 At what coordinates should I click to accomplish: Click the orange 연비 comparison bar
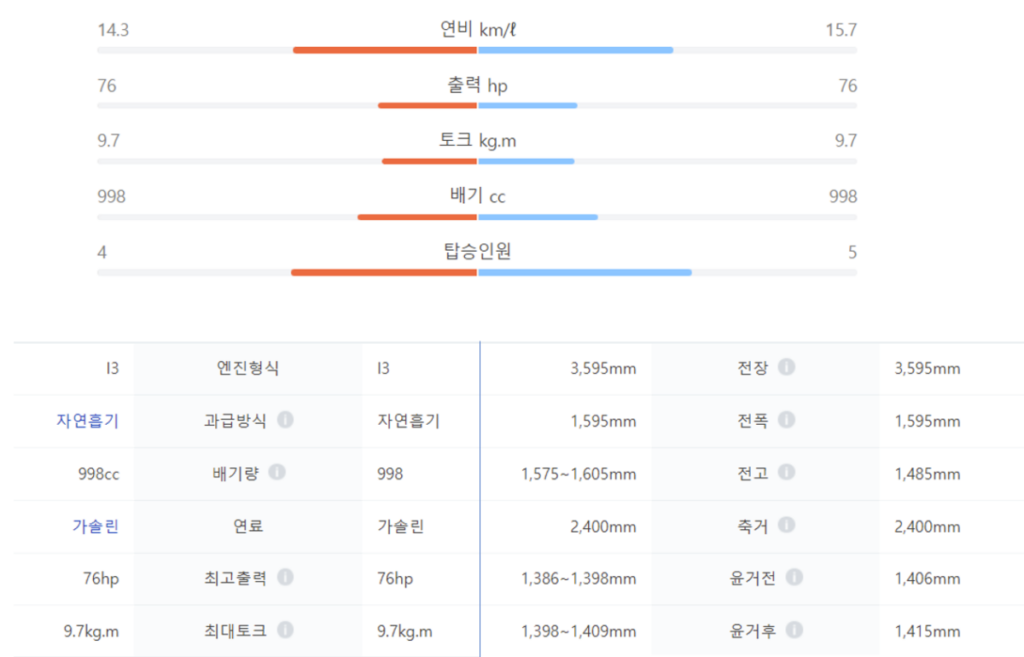coord(385,49)
